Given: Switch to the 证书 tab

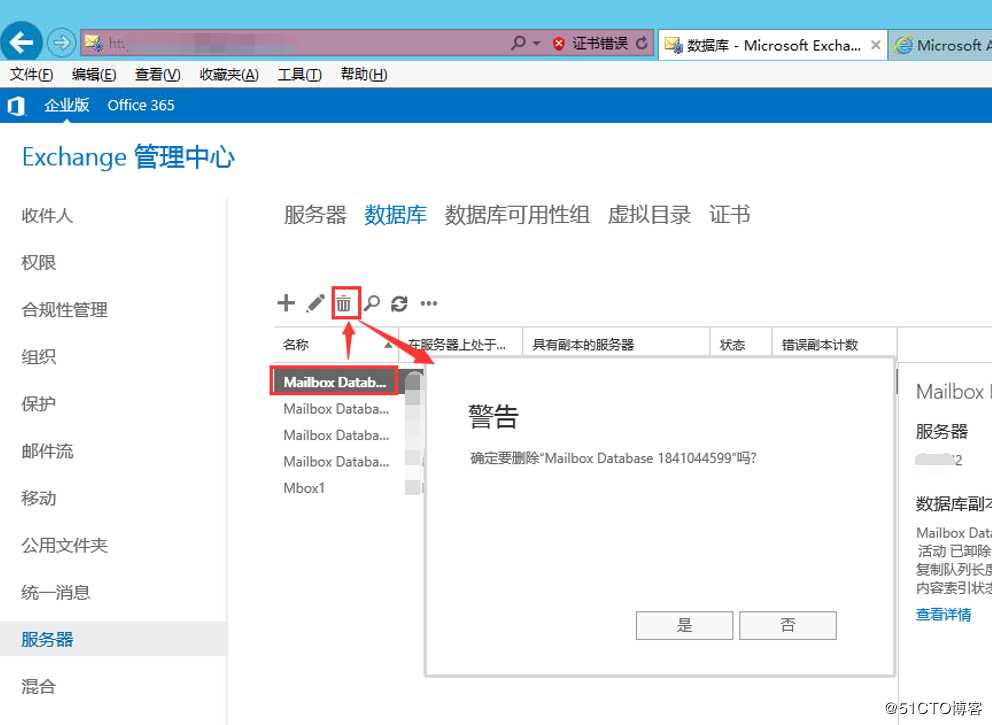Looking at the screenshot, I should coord(729,215).
